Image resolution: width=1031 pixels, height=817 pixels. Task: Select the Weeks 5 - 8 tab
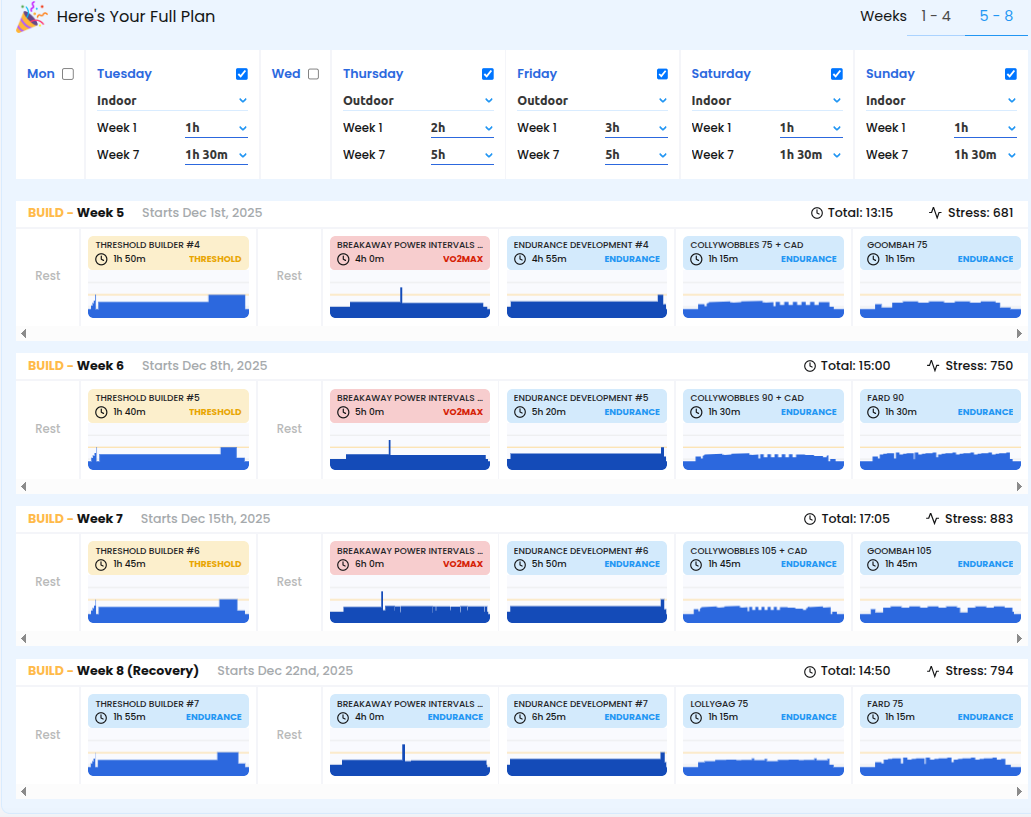996,17
